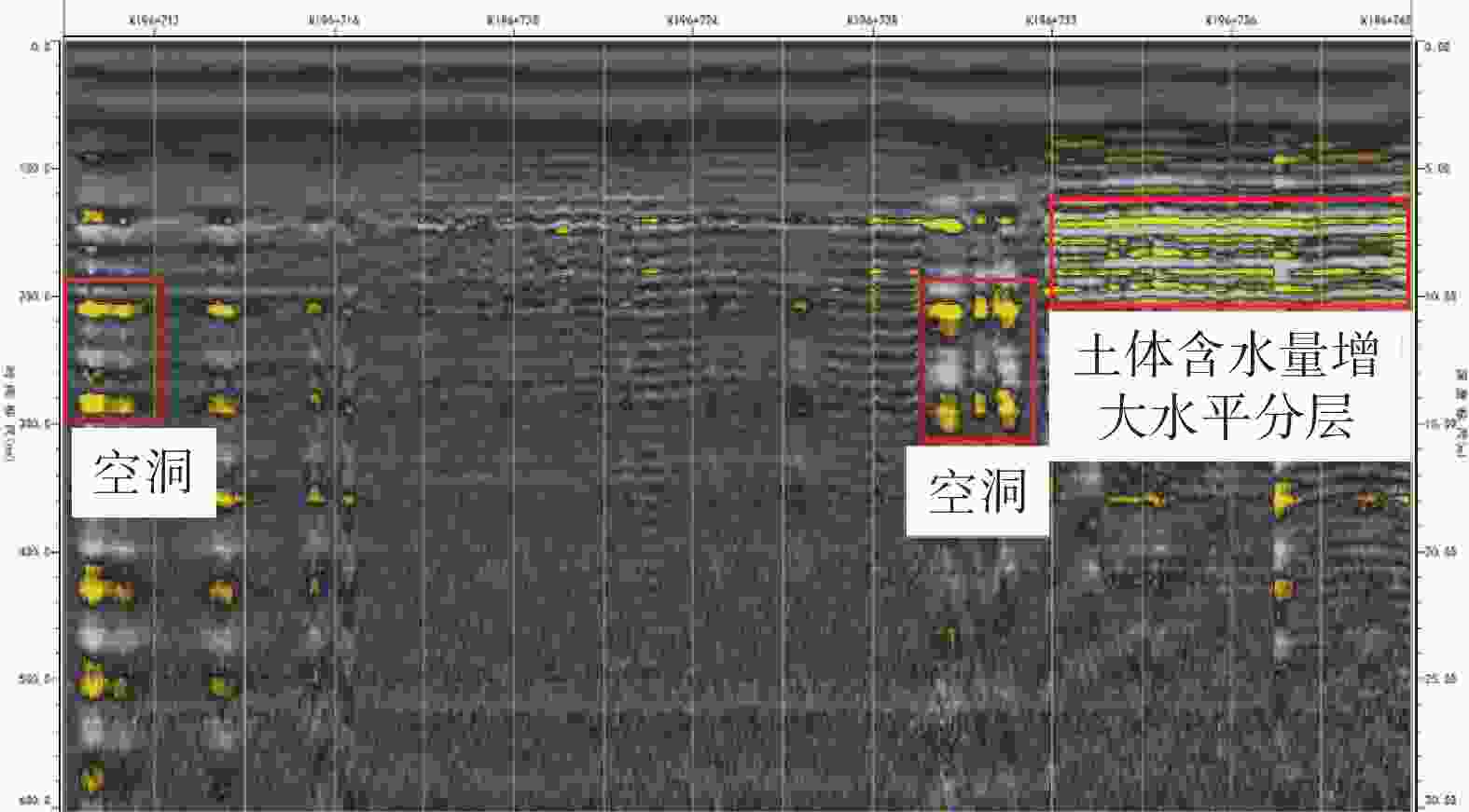Click the K196+728 station marker
Image resolution: width=1469 pixels, height=812 pixels.
click(x=872, y=20)
